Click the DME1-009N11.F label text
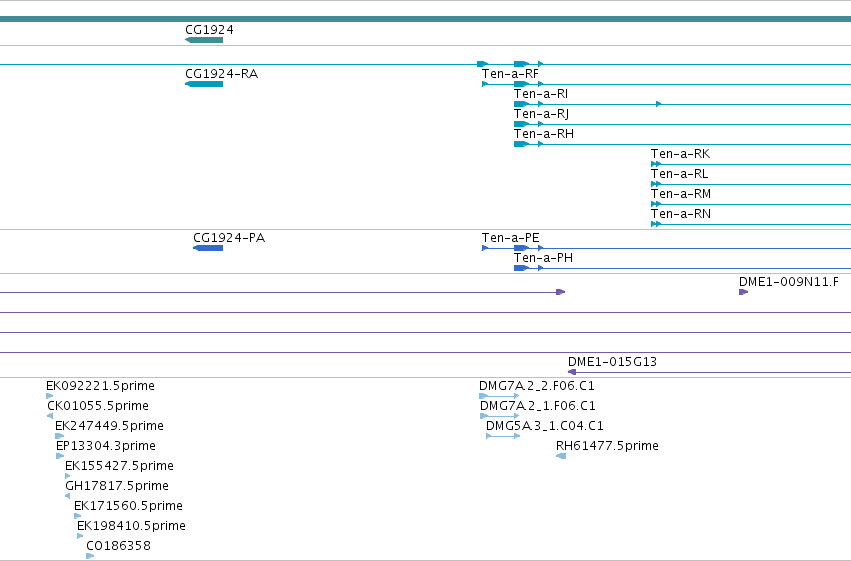Image resolution: width=851 pixels, height=561 pixels. pos(789,282)
